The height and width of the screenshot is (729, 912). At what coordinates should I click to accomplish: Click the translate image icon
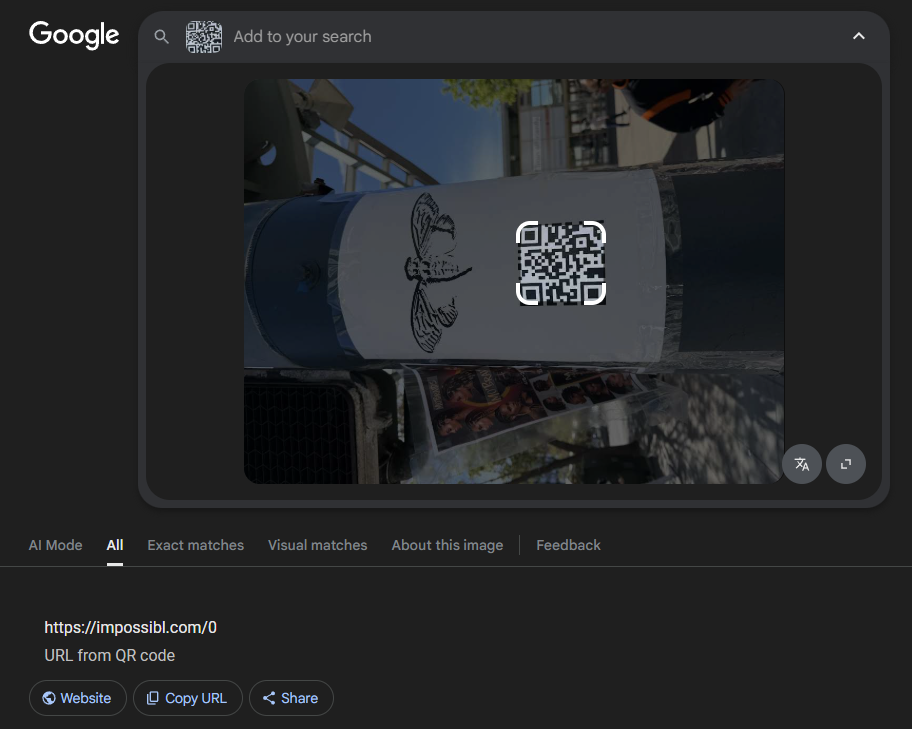(801, 464)
